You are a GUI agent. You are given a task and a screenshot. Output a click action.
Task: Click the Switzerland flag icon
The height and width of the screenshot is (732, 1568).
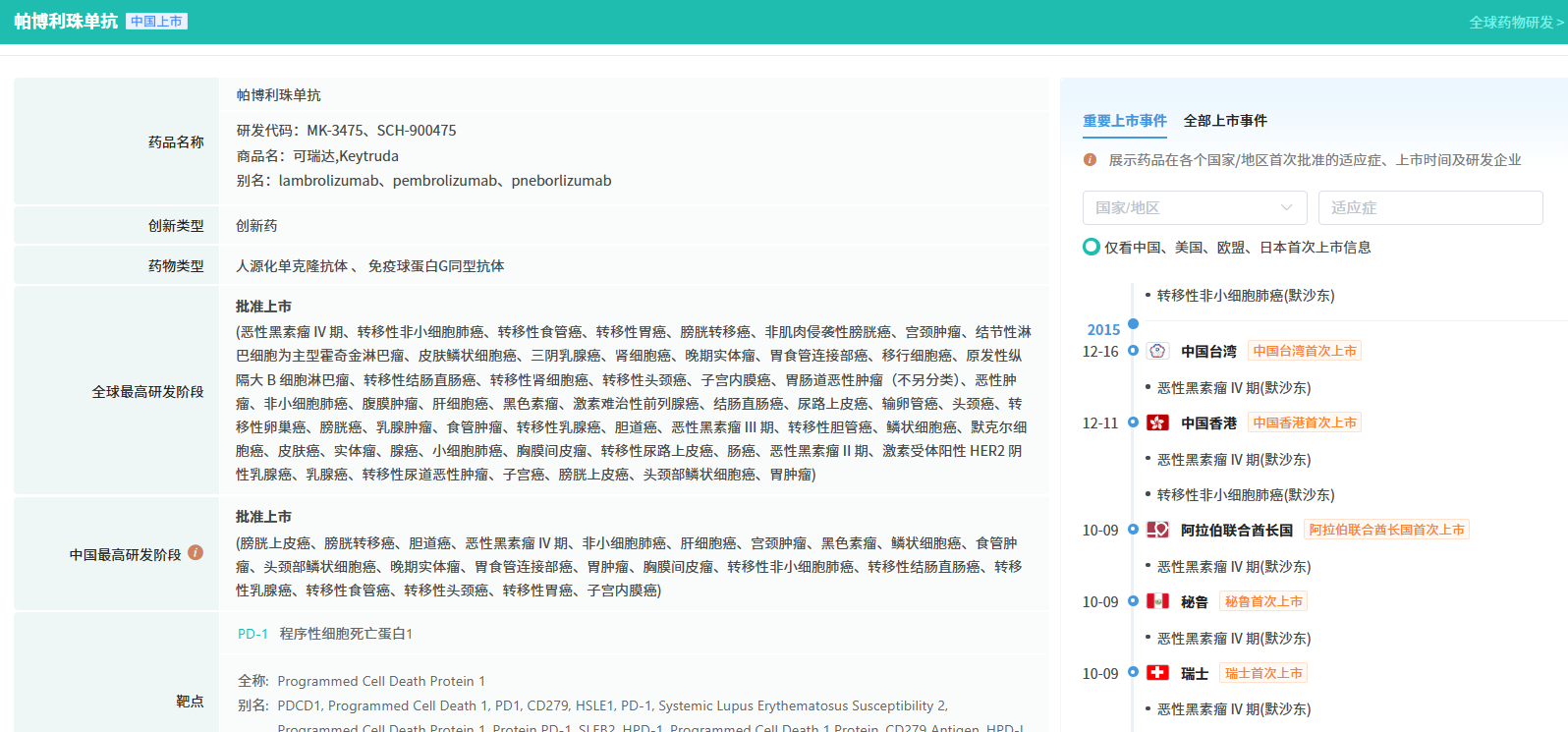(1157, 673)
